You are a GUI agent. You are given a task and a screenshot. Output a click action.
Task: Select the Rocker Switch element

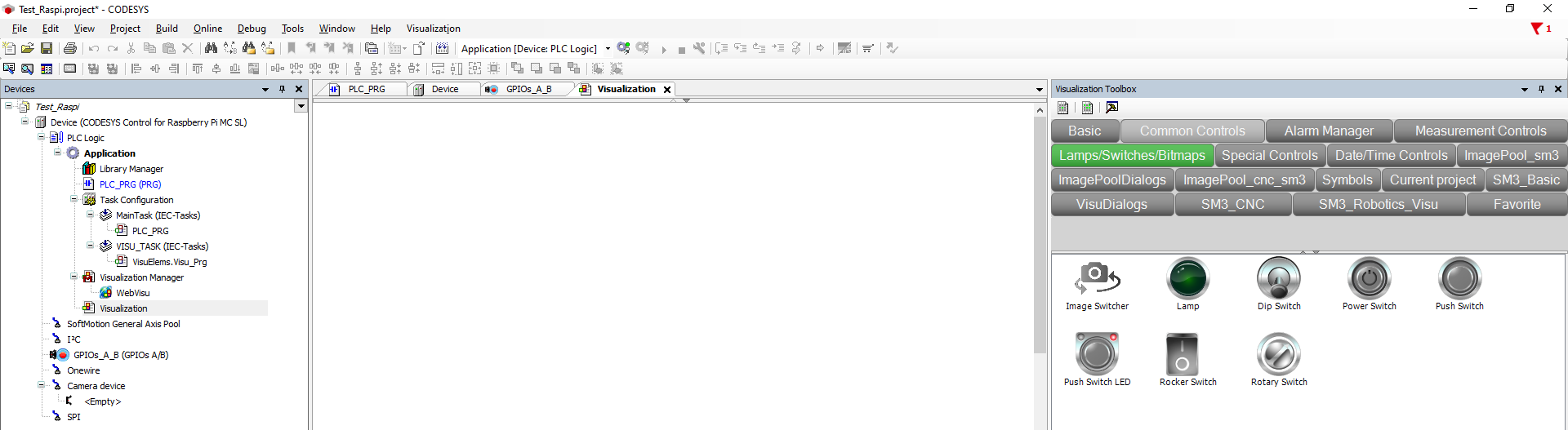1187,356
